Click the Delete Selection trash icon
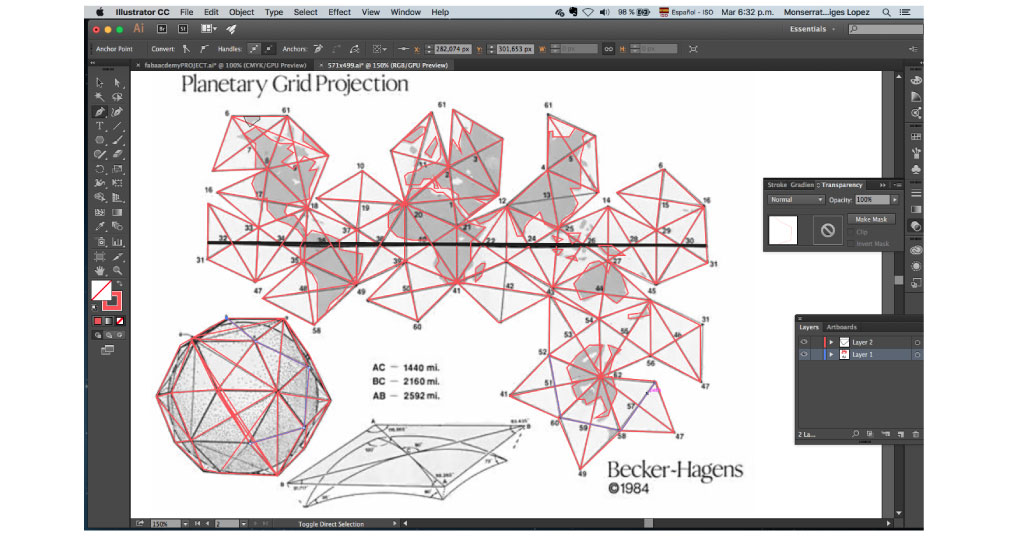 (915, 434)
